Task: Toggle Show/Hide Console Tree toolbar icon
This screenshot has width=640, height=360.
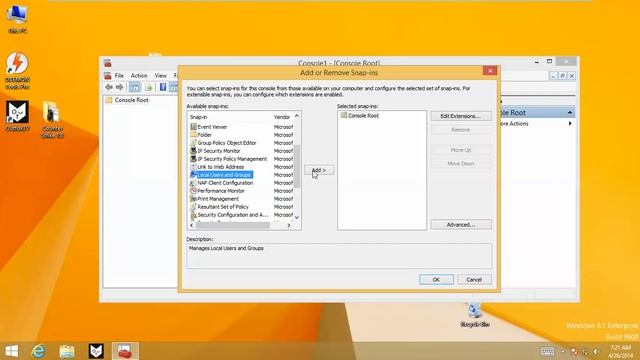Action: [x=135, y=87]
